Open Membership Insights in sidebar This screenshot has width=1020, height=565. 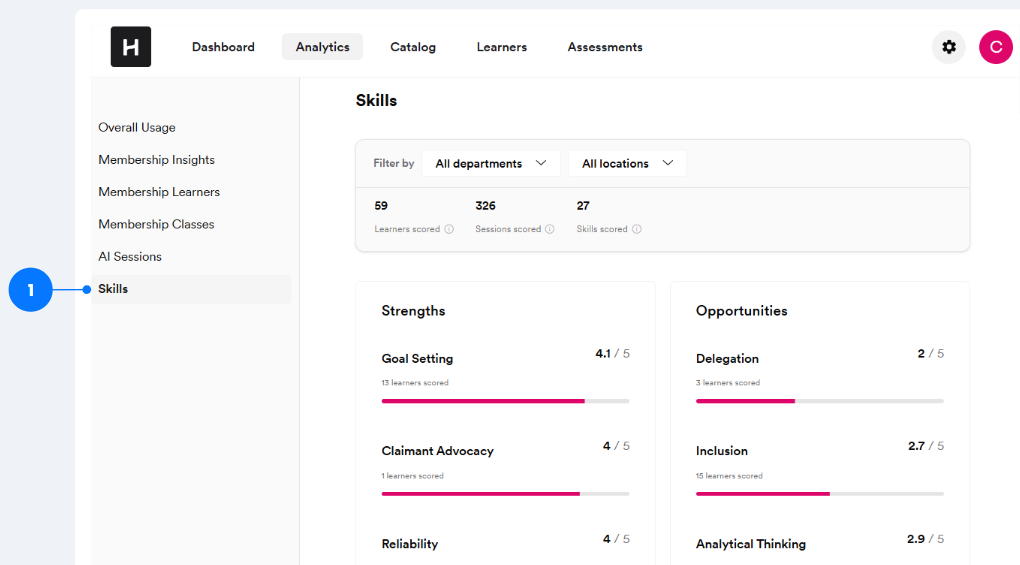tap(156, 160)
